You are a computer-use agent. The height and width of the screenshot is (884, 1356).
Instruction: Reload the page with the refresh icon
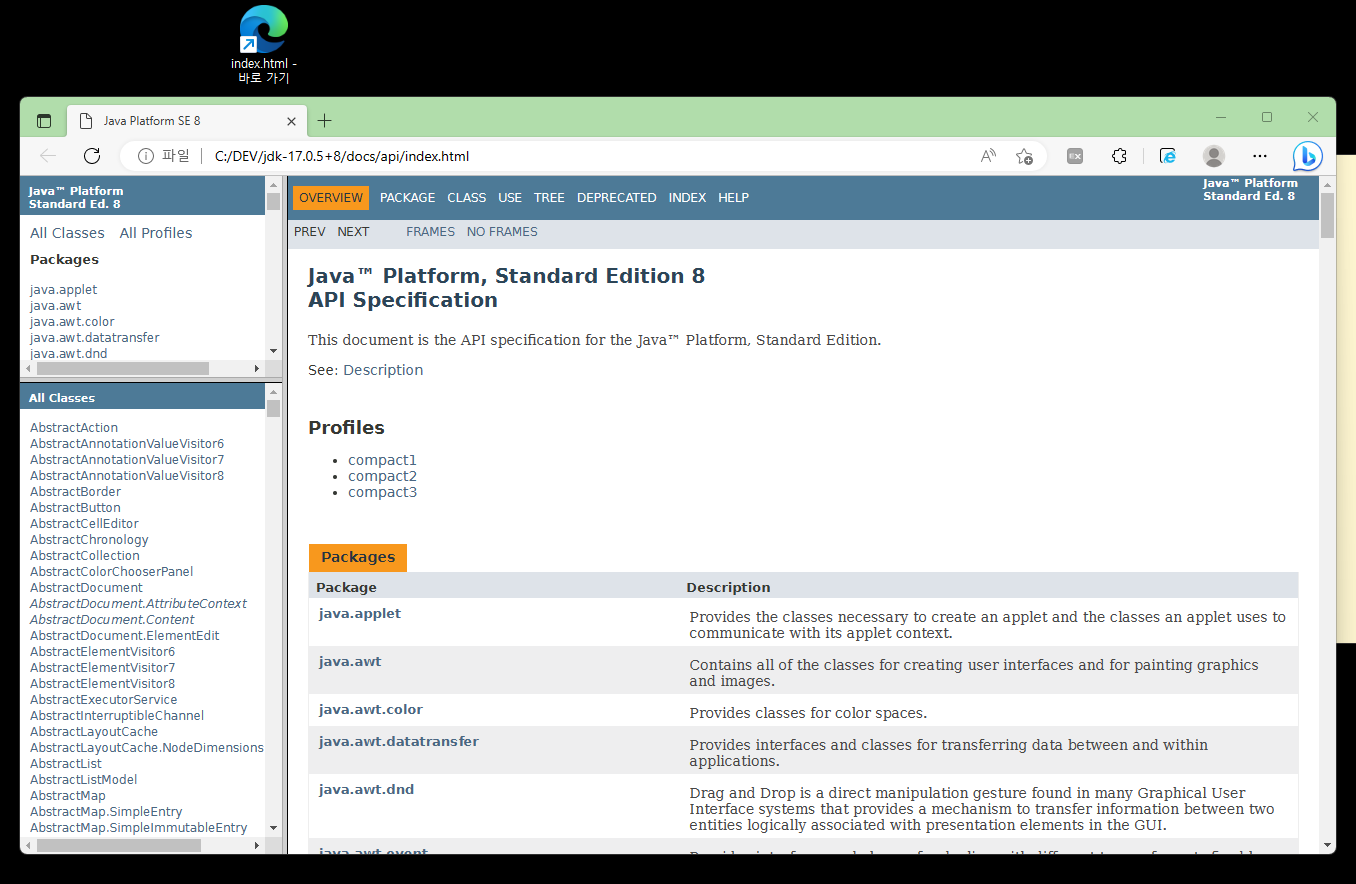pyautogui.click(x=92, y=156)
